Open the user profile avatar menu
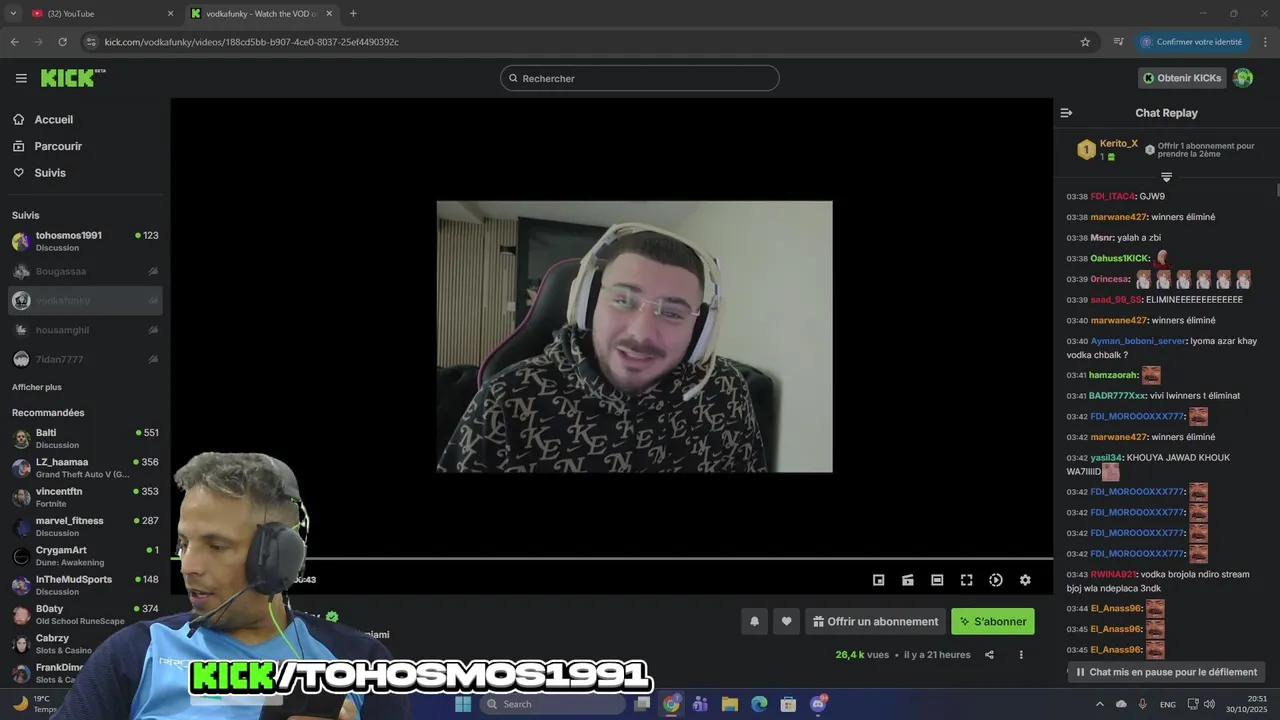The image size is (1280, 720). (x=1243, y=78)
